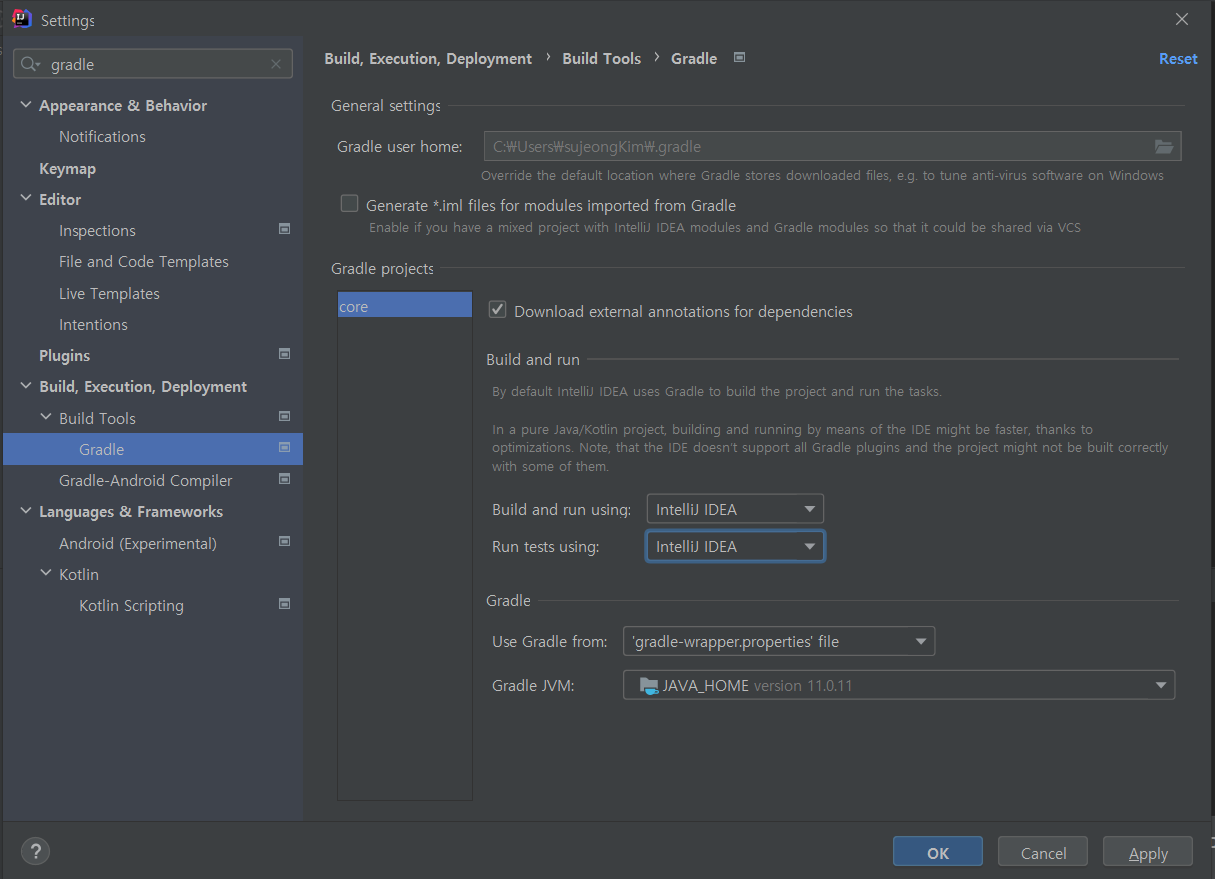
Task: Collapse the Kotlin tree node
Action: [46, 574]
